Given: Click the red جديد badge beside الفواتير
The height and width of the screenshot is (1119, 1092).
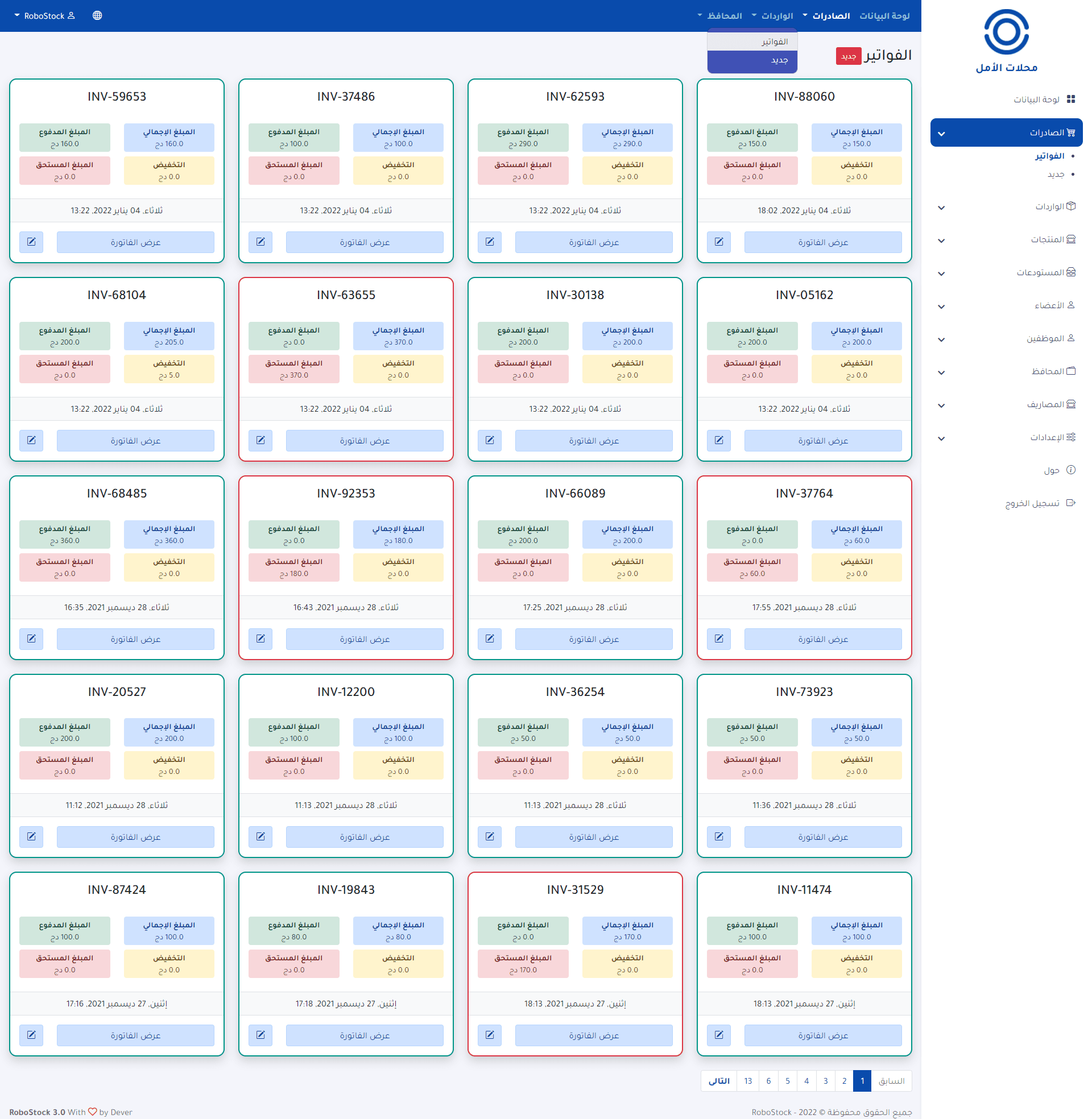Looking at the screenshot, I should [848, 56].
